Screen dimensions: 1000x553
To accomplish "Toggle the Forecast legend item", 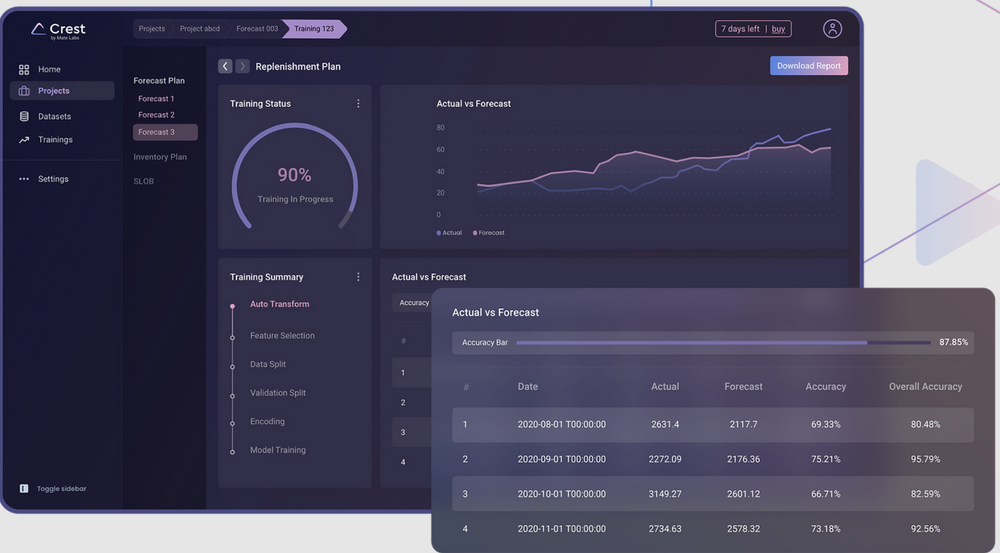I will 489,233.
